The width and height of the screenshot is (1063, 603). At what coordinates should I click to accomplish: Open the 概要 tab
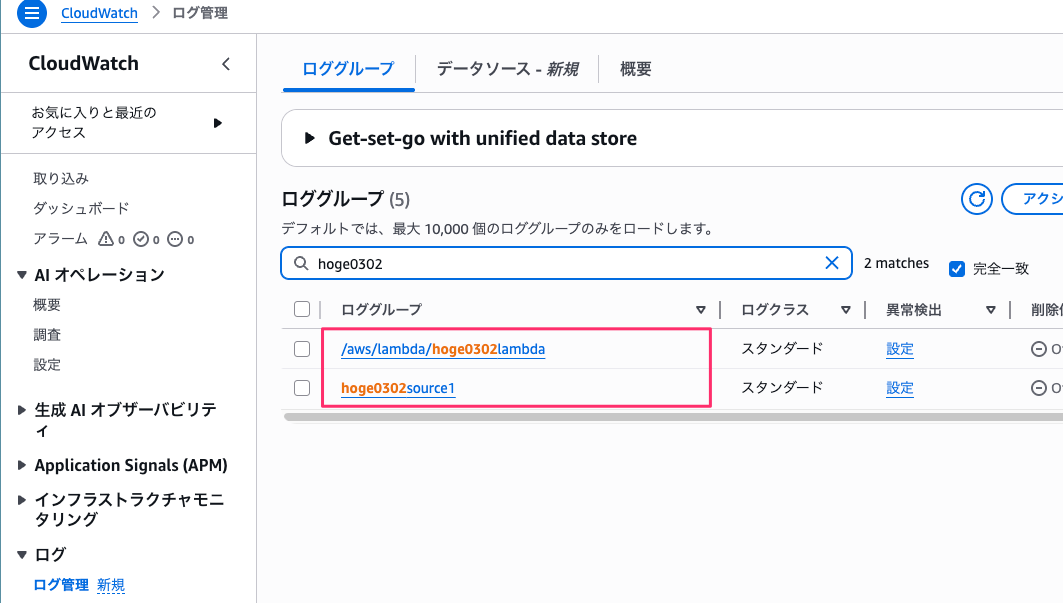pyautogui.click(x=636, y=69)
